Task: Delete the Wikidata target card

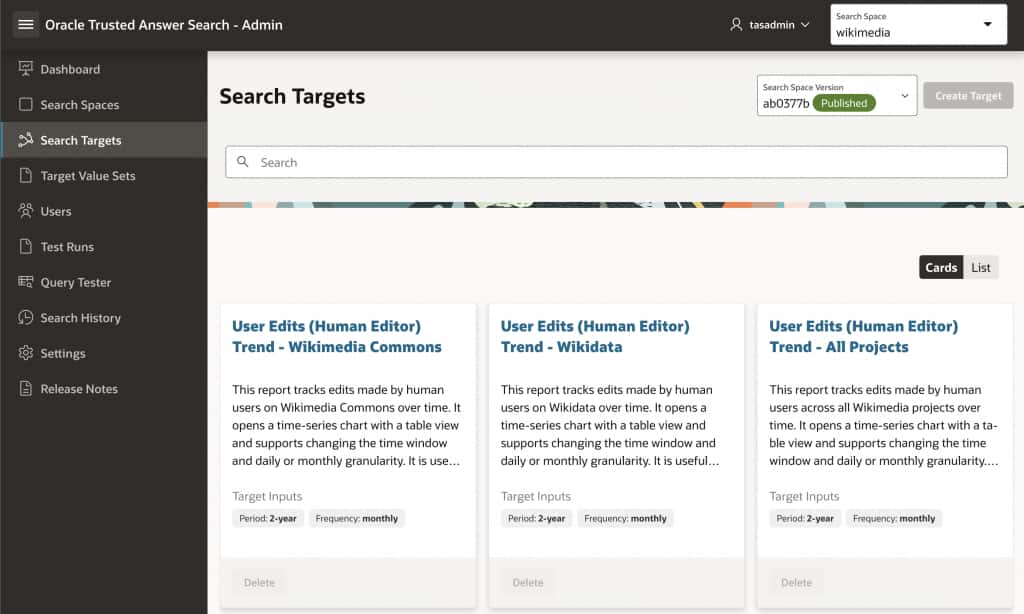Action: [x=528, y=582]
